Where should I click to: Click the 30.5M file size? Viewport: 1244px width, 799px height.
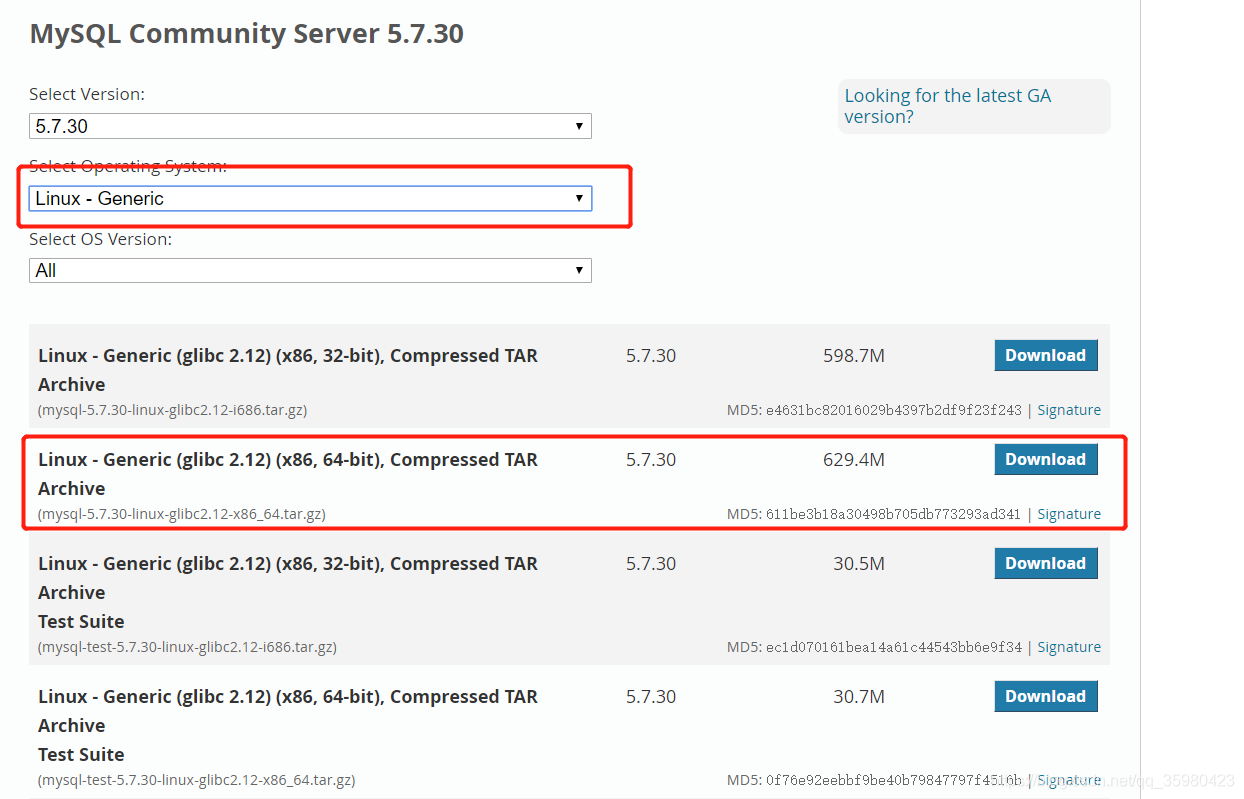pyautogui.click(x=859, y=564)
